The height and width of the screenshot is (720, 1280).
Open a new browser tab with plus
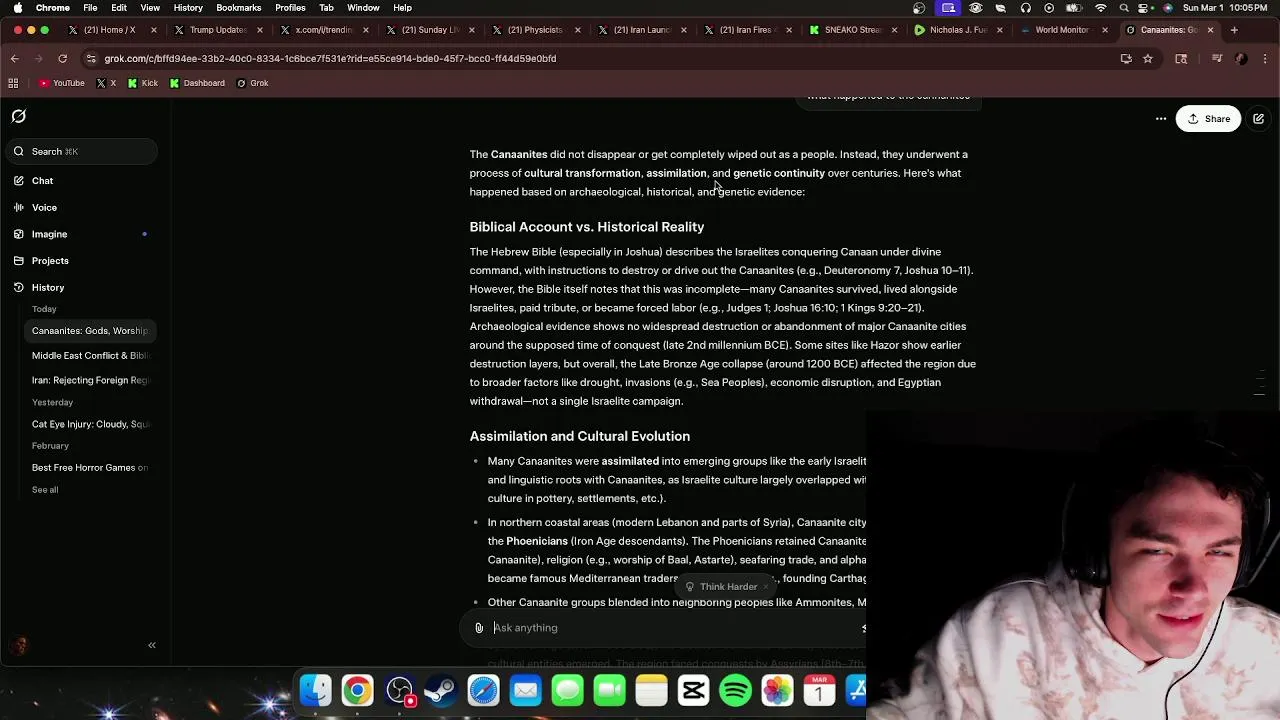click(1234, 30)
